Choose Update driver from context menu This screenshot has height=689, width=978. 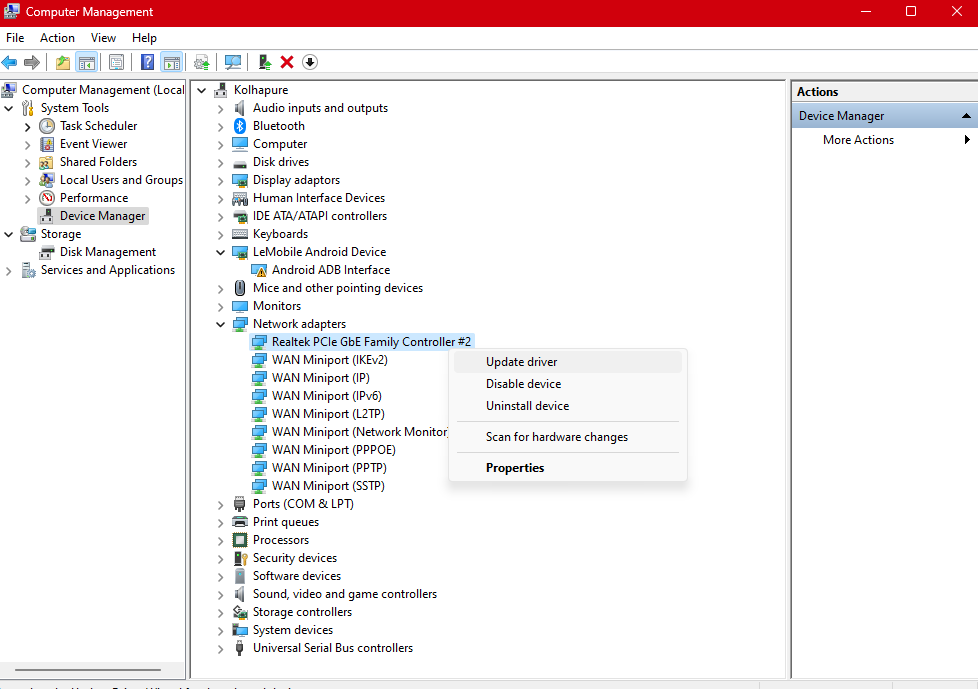(568, 362)
